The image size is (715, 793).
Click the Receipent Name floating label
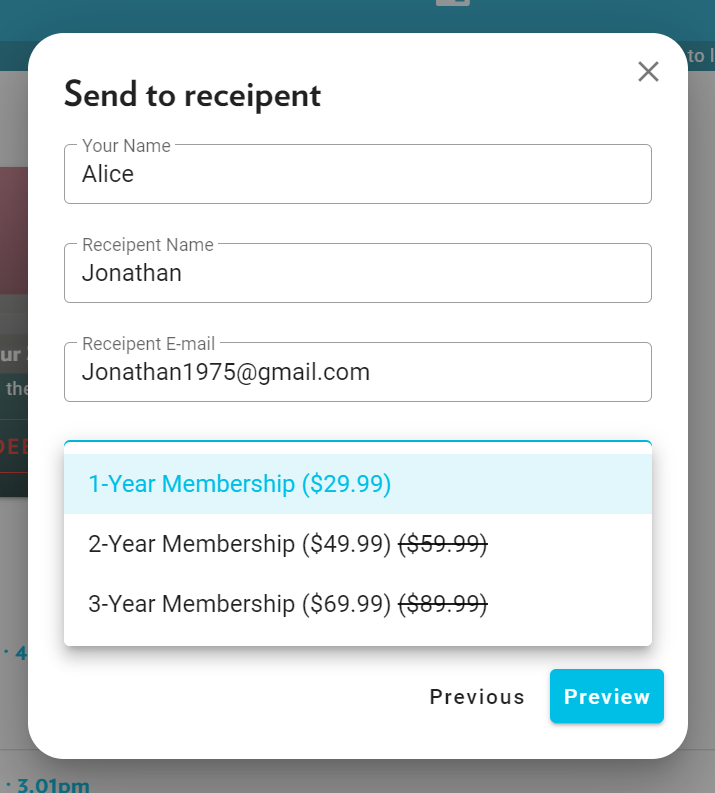(148, 245)
